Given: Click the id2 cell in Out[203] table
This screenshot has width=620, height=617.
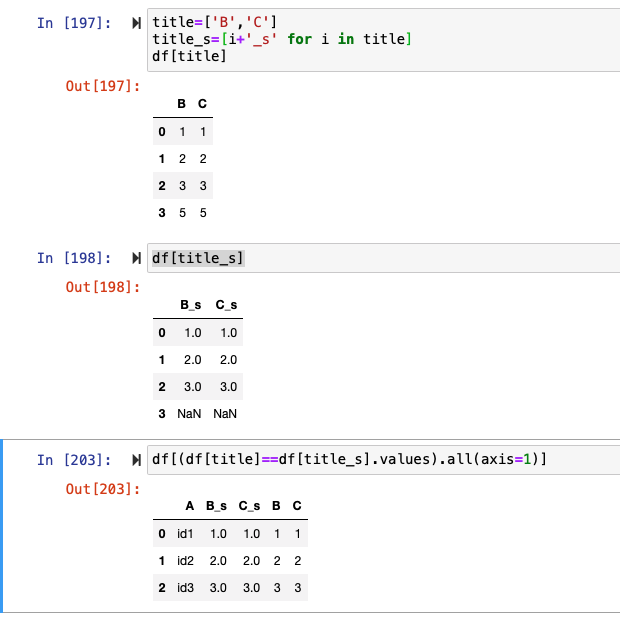Looking at the screenshot, I should [x=185, y=561].
